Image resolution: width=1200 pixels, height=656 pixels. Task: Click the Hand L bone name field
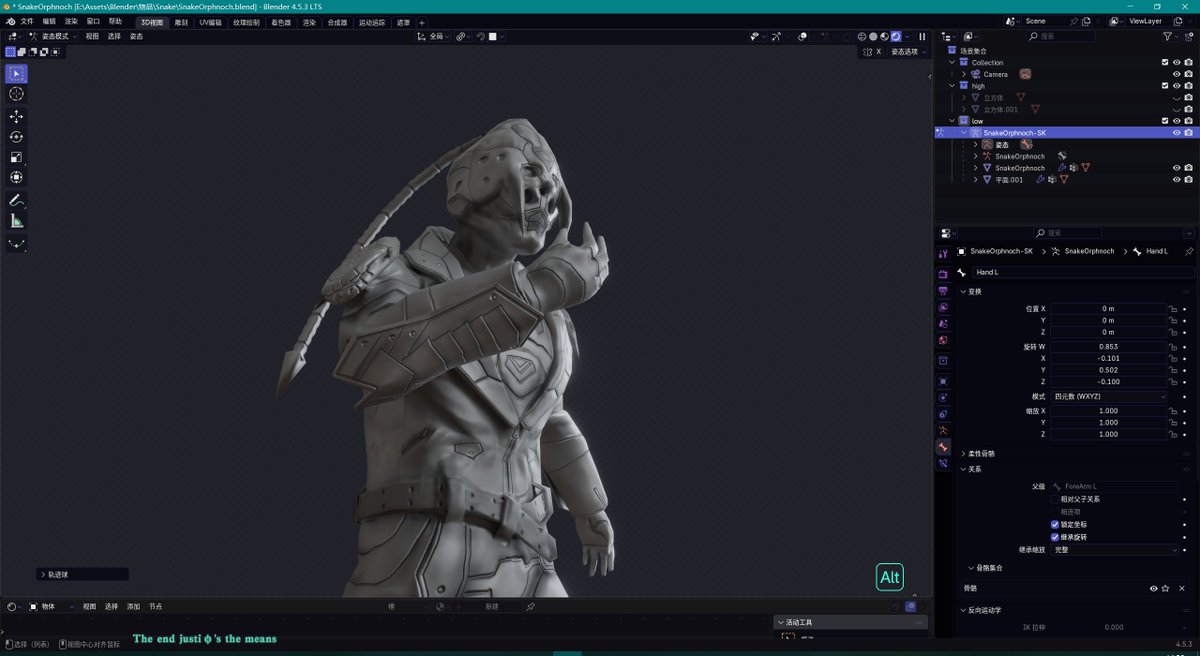tap(1084, 272)
